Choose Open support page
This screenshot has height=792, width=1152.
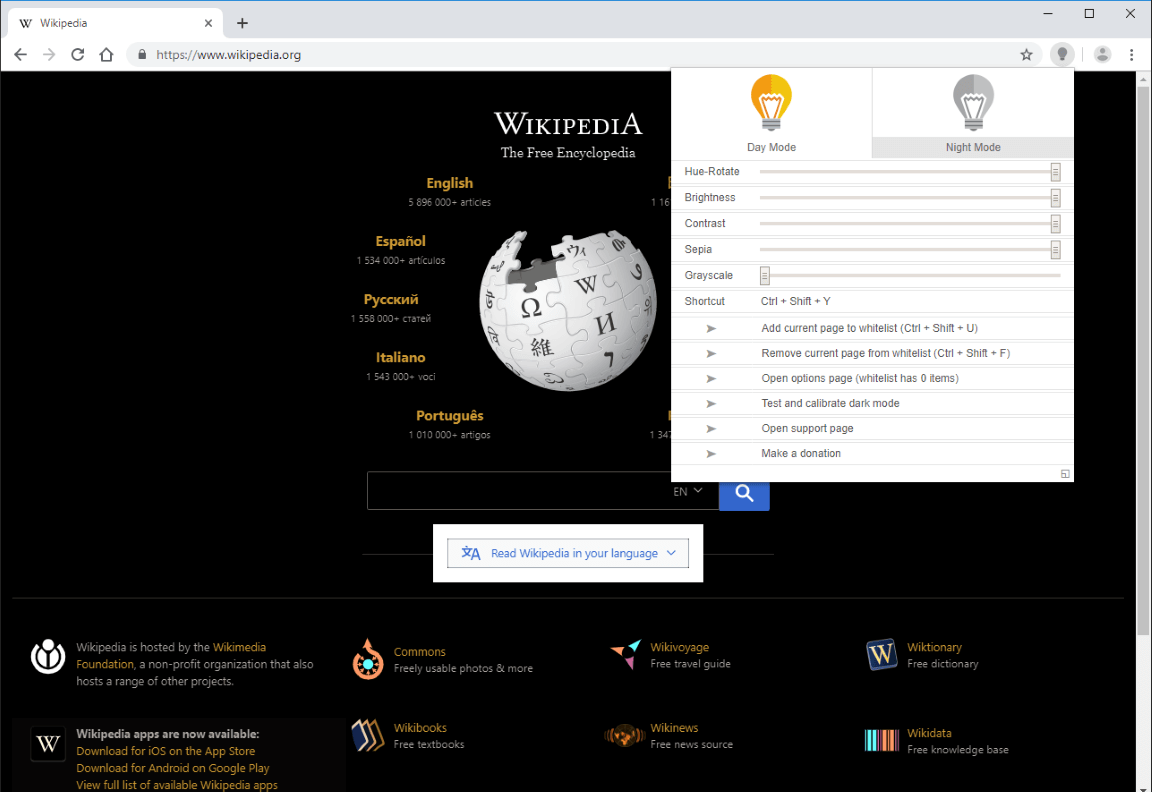pyautogui.click(x=807, y=428)
